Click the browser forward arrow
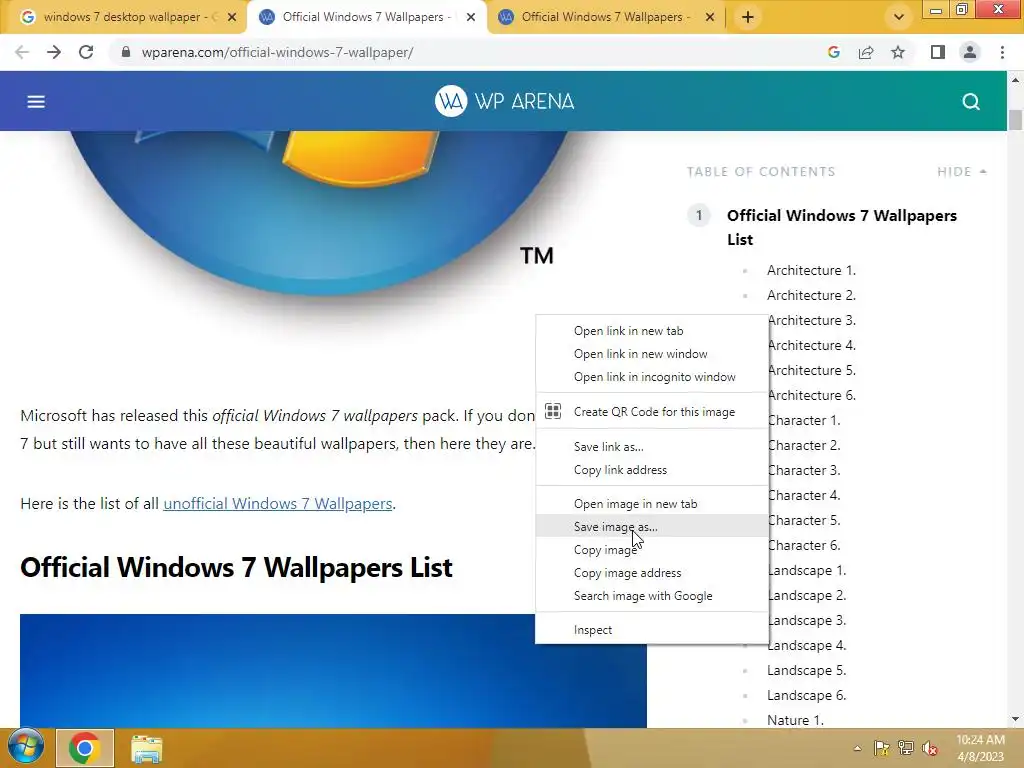 click(54, 52)
